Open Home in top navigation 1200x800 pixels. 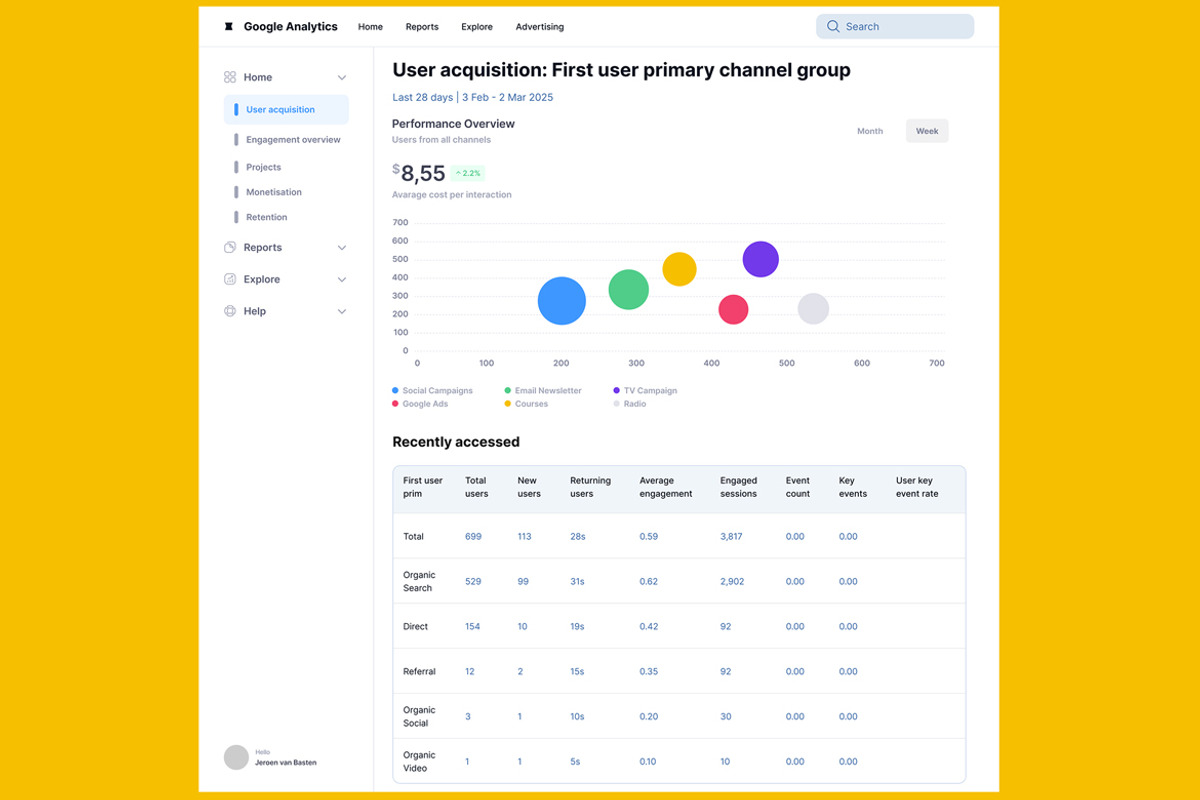pos(370,27)
